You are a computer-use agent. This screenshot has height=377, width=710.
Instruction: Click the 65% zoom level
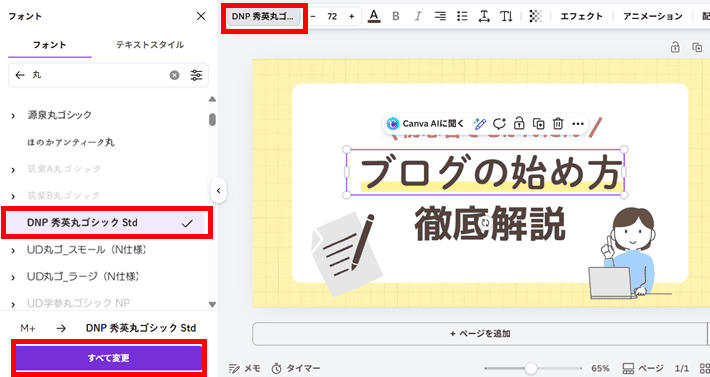[600, 368]
